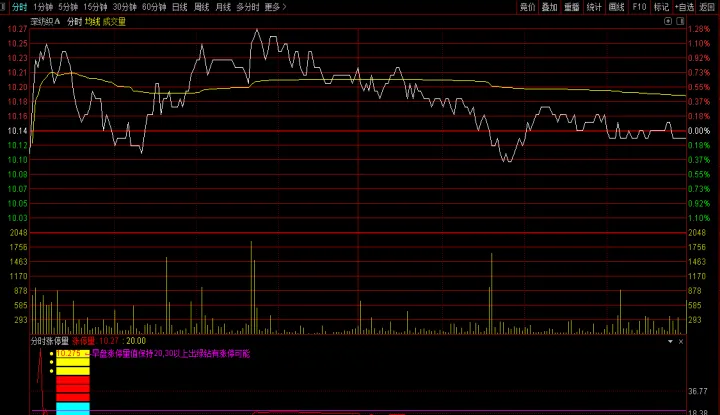Toggle the 分时 line legend label
Viewport: 720px width, 415px height.
tap(74, 20)
